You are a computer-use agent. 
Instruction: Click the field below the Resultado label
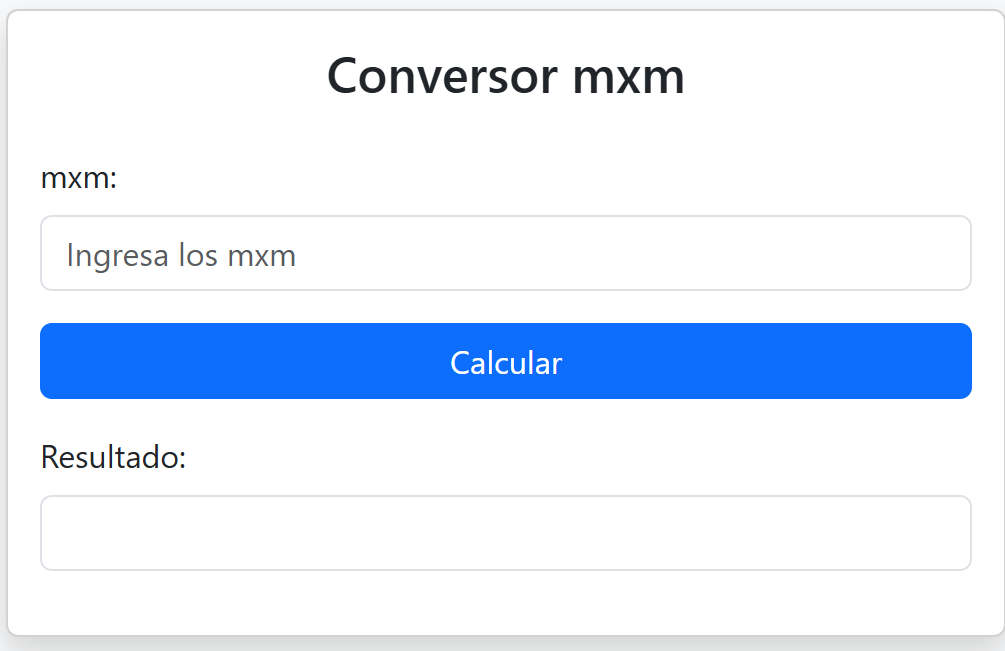506,532
